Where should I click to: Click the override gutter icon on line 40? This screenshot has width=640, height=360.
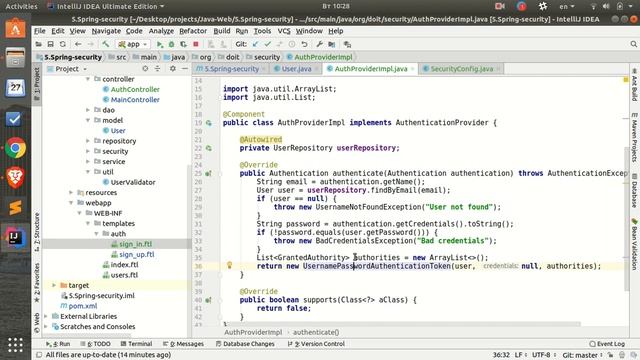[x=209, y=300]
